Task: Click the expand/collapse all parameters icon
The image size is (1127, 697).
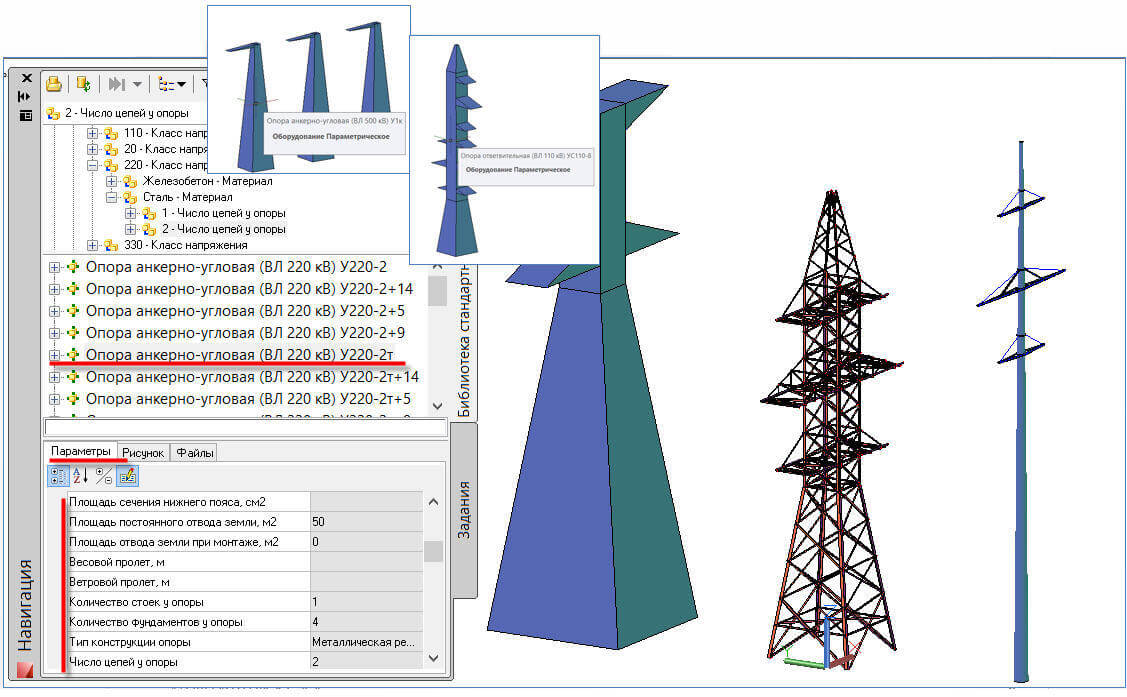Action: point(104,476)
